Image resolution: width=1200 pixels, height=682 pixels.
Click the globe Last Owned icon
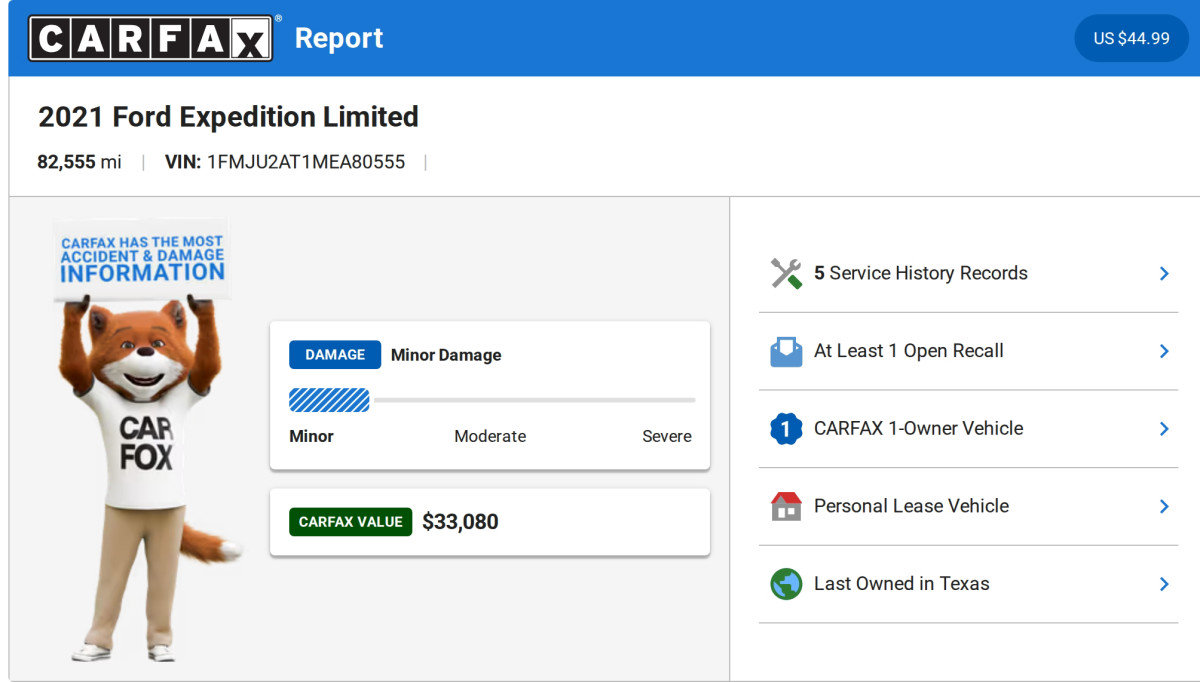point(786,584)
